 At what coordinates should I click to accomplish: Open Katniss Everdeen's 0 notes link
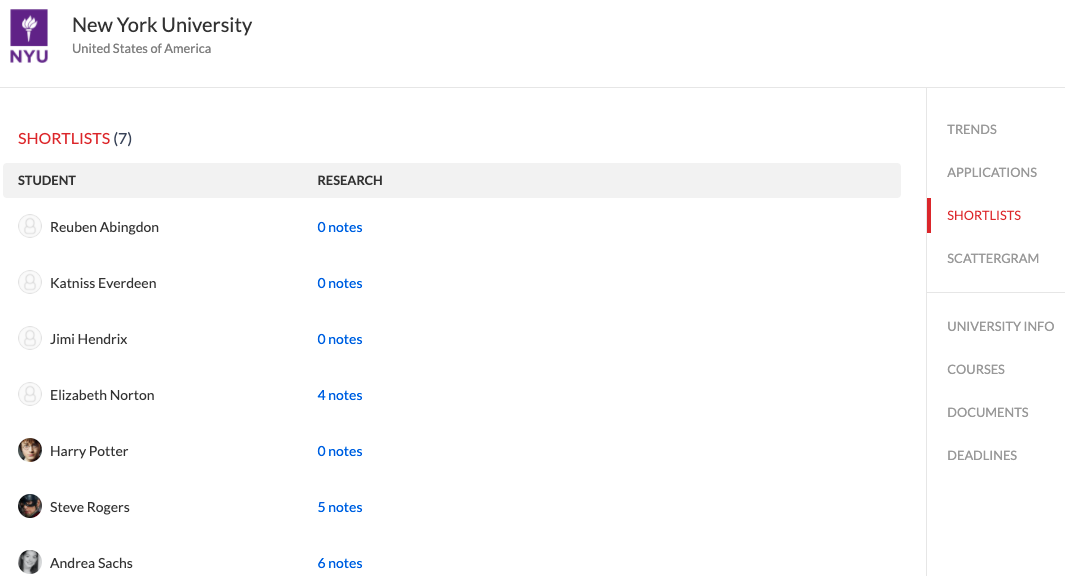340,283
